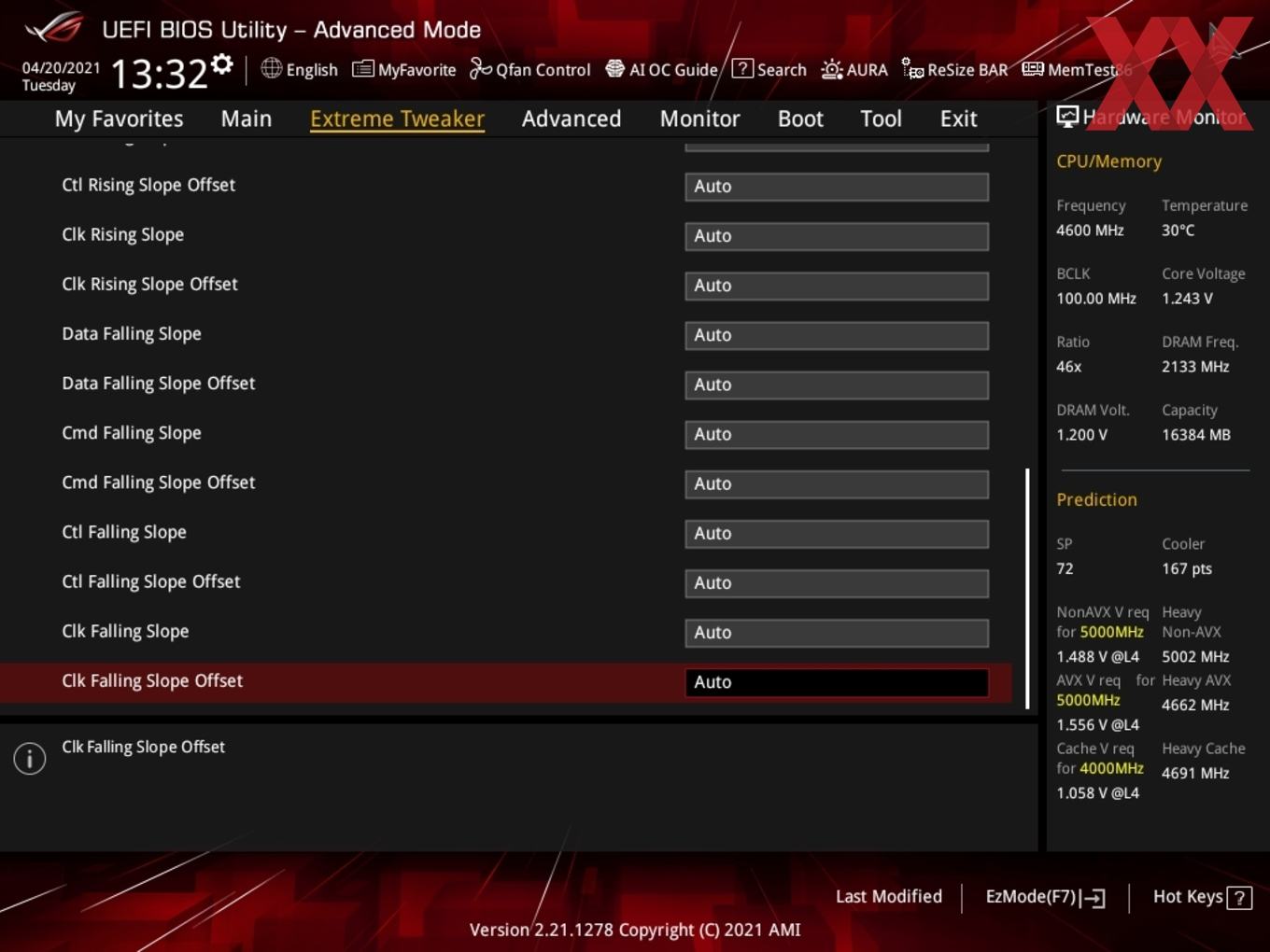This screenshot has width=1270, height=952.
Task: Click the 13:32 clock time
Action: (x=159, y=73)
